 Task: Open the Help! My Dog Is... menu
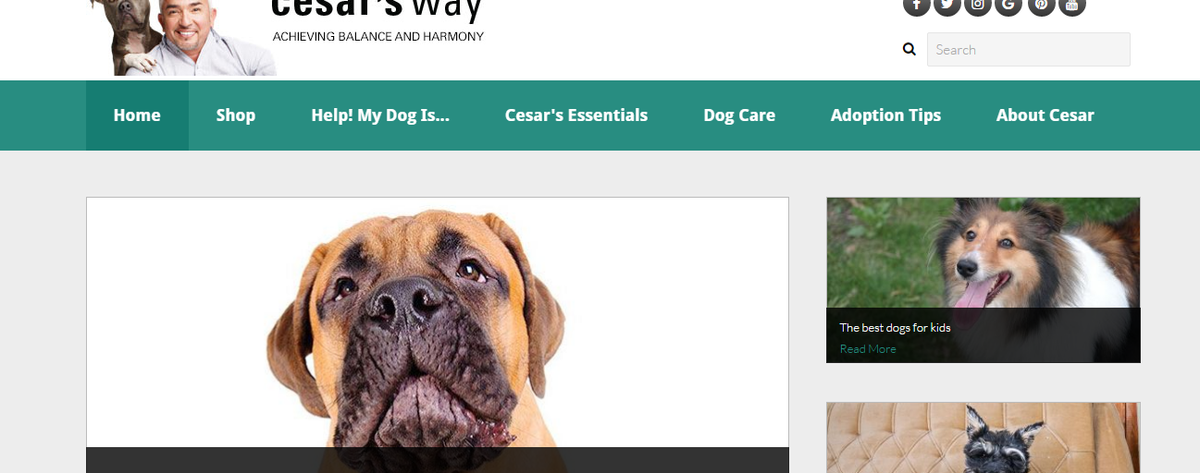[380, 115]
